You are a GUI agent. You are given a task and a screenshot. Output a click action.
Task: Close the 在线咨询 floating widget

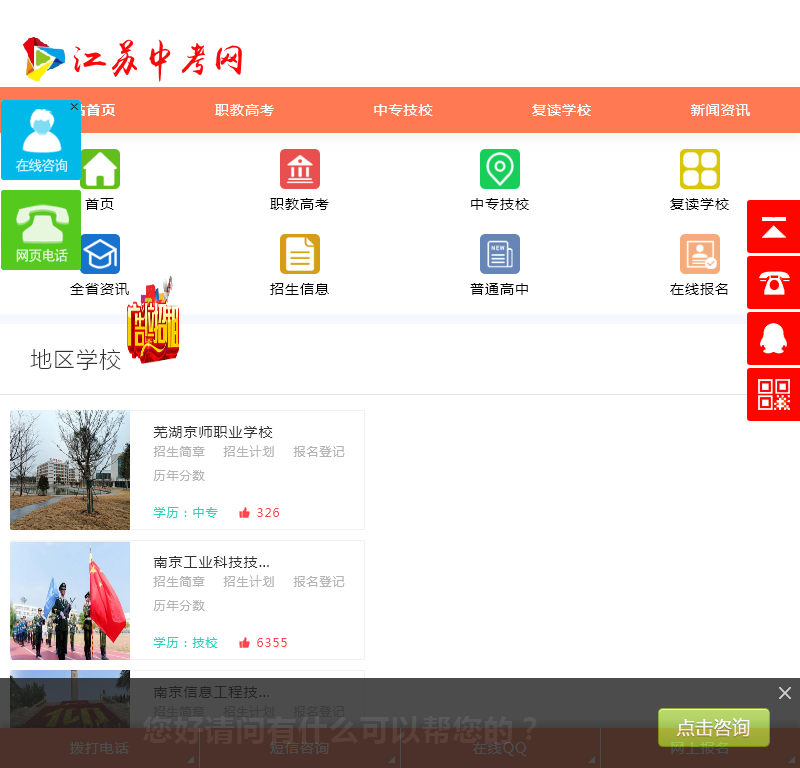74,107
